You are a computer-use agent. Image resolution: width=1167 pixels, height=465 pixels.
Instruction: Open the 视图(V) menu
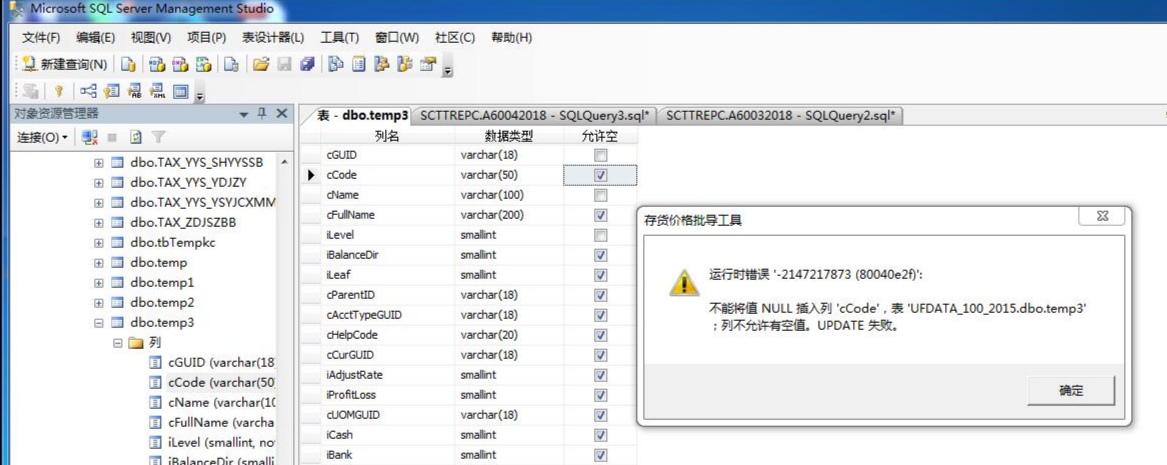(150, 37)
